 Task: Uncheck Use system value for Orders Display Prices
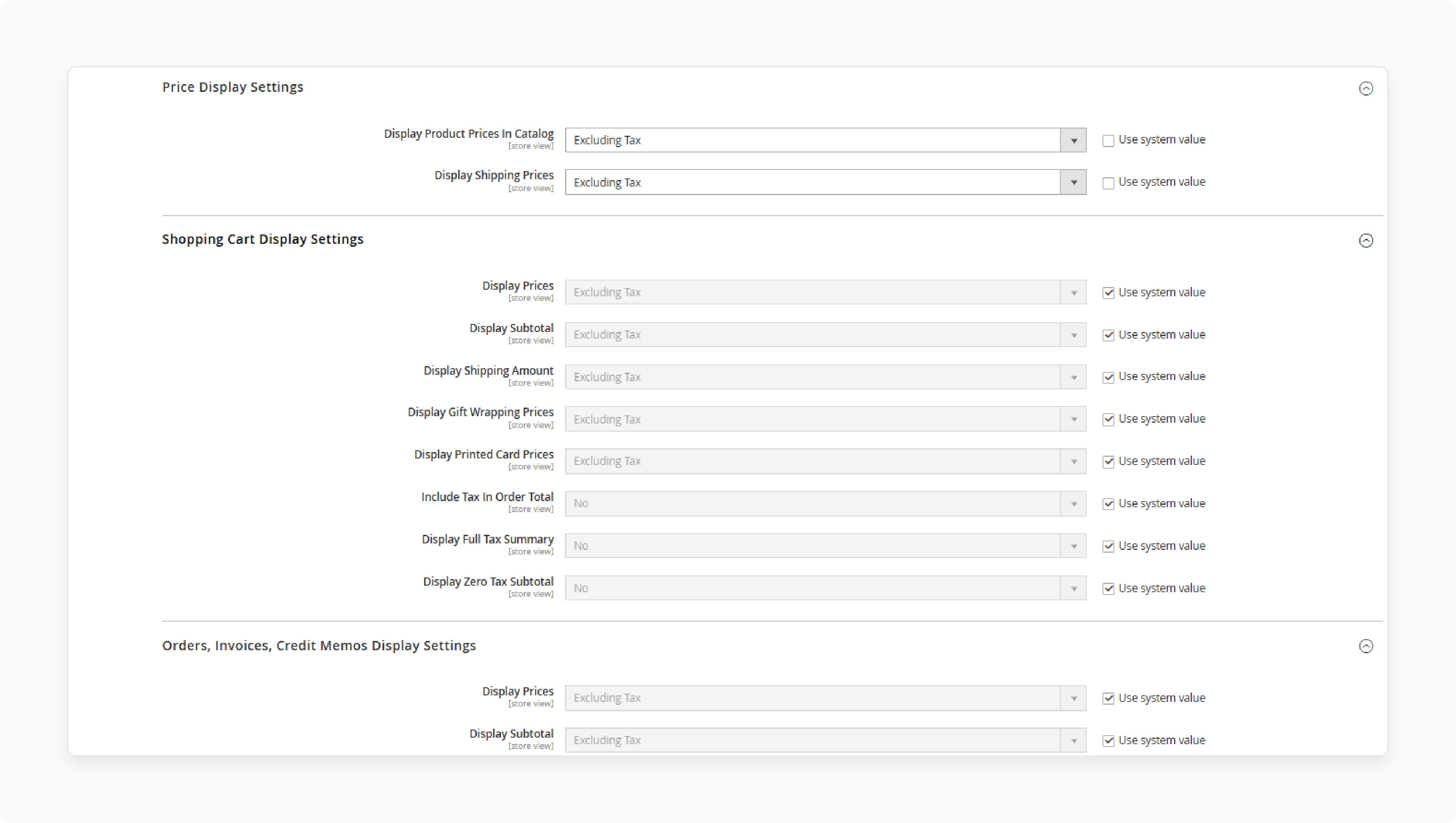tap(1108, 699)
